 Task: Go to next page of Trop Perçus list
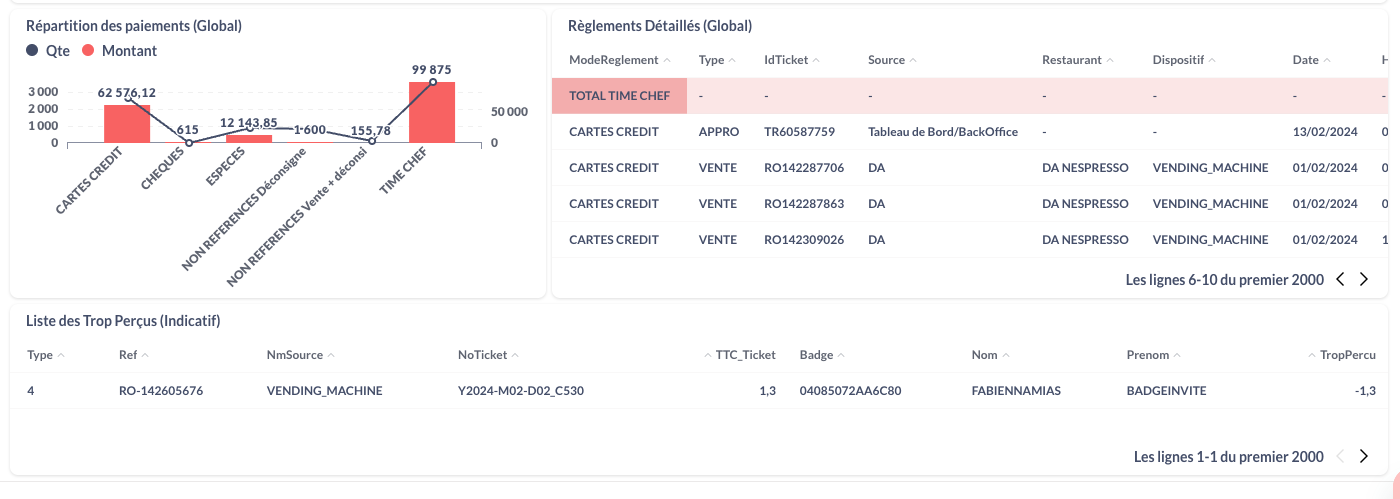pyautogui.click(x=1364, y=457)
